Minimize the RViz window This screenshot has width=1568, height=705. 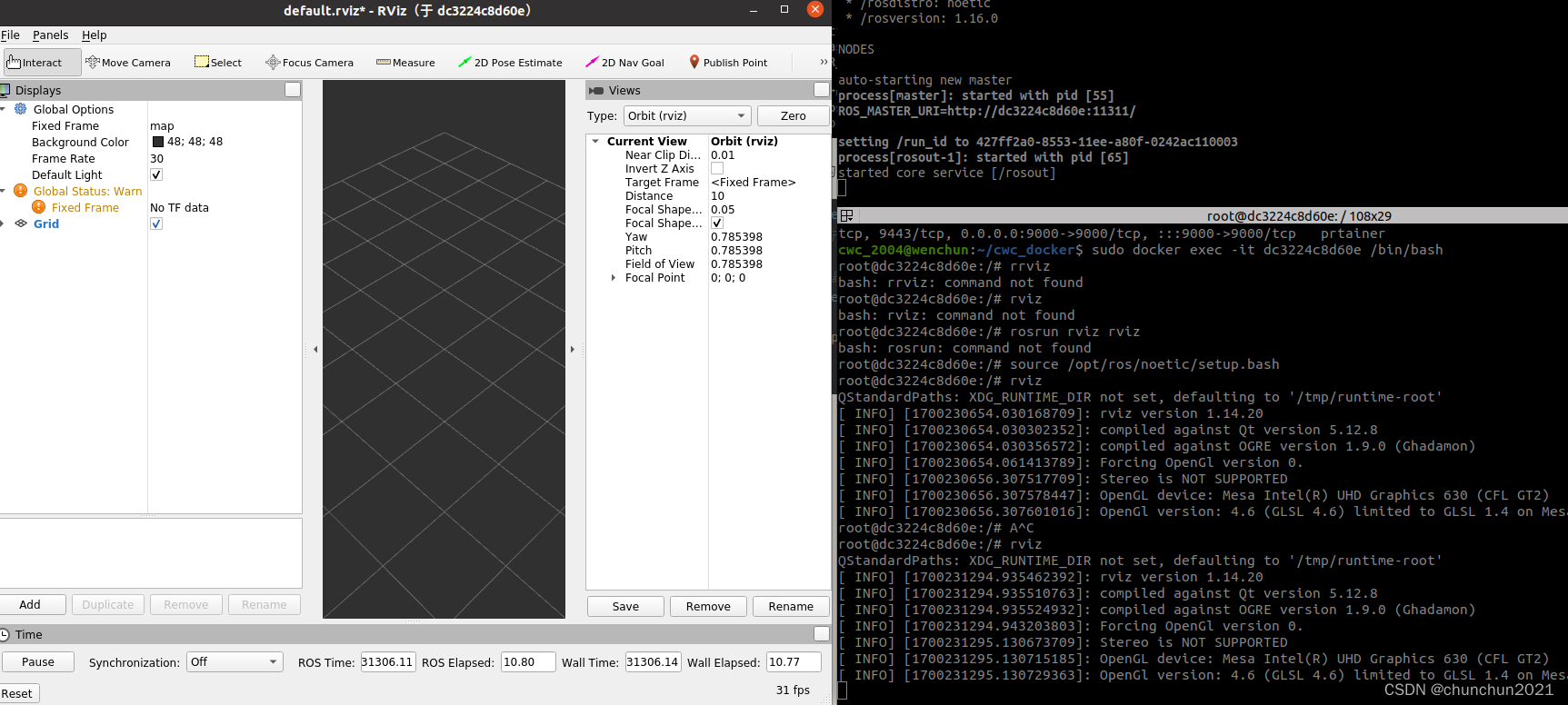coord(754,10)
